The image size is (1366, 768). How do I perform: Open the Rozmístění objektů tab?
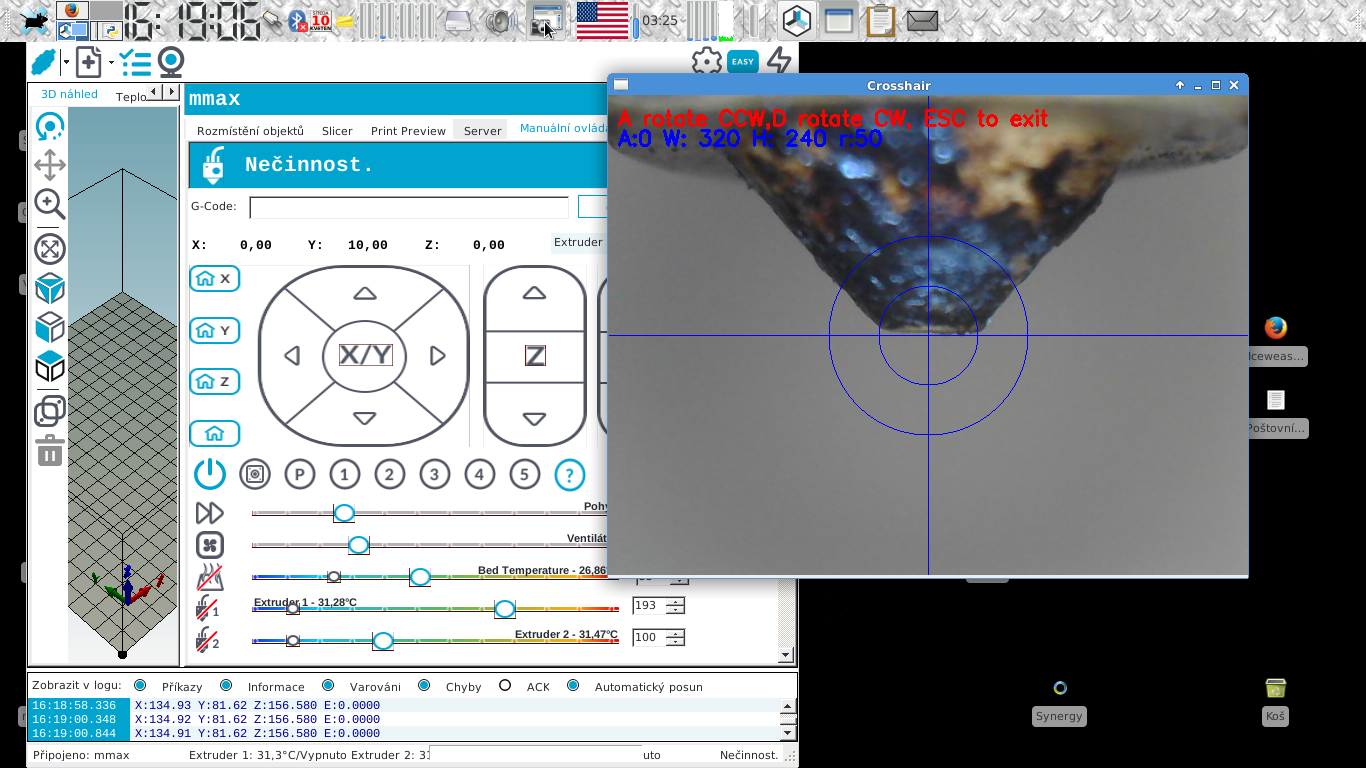[250, 131]
